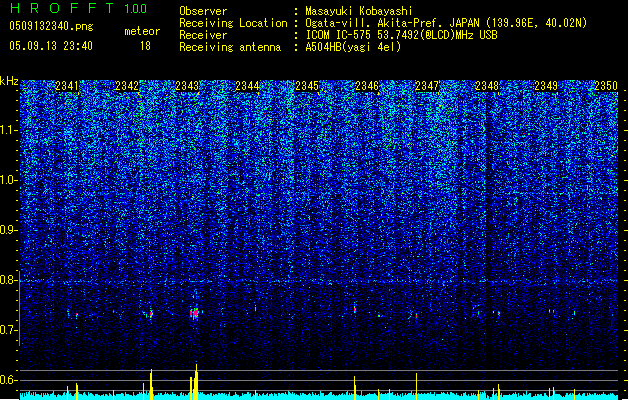Click antenna value A504HB(yagi 4el)
The height and width of the screenshot is (400, 629).
pyautogui.click(x=353, y=47)
